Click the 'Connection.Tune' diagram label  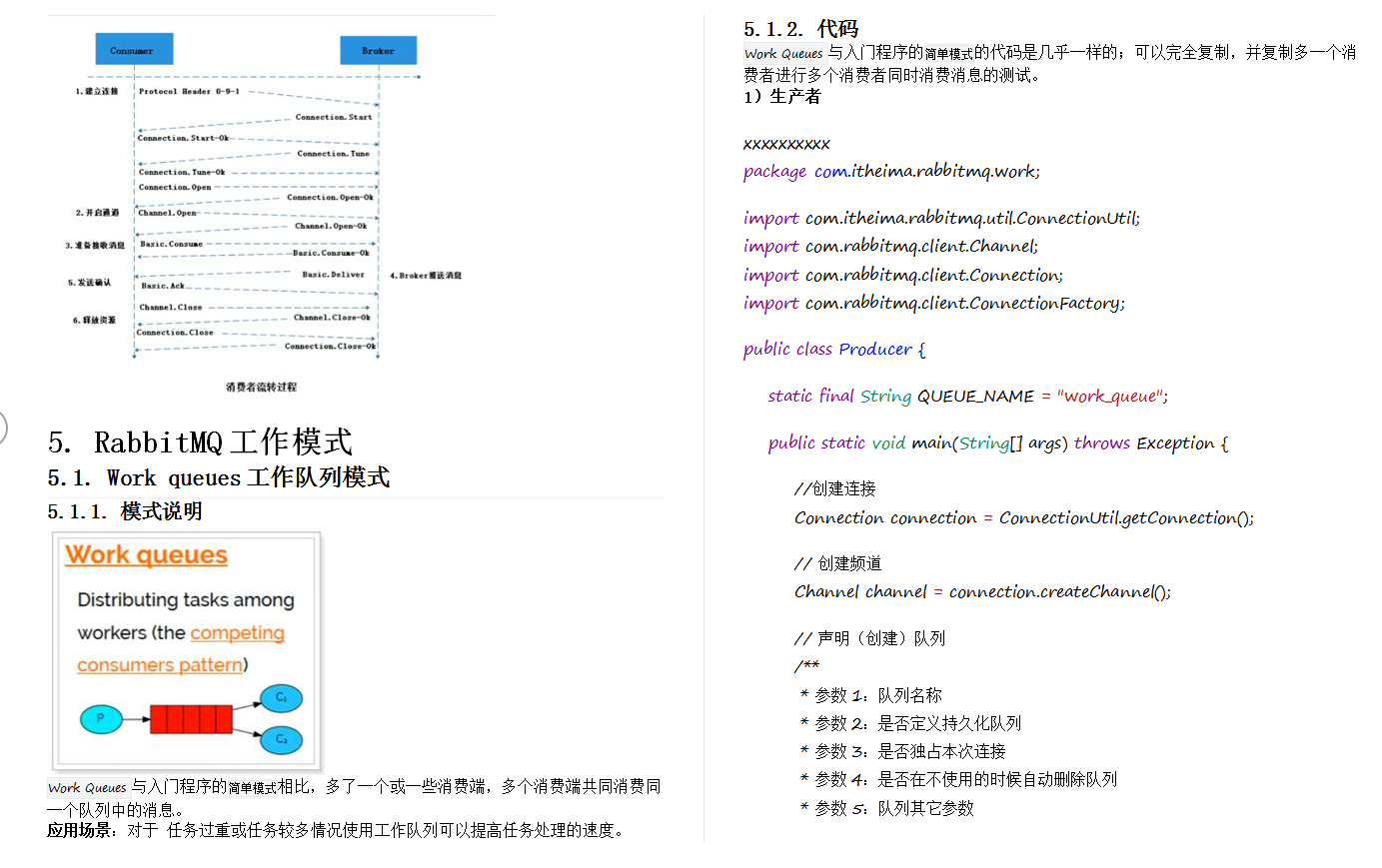[x=333, y=154]
